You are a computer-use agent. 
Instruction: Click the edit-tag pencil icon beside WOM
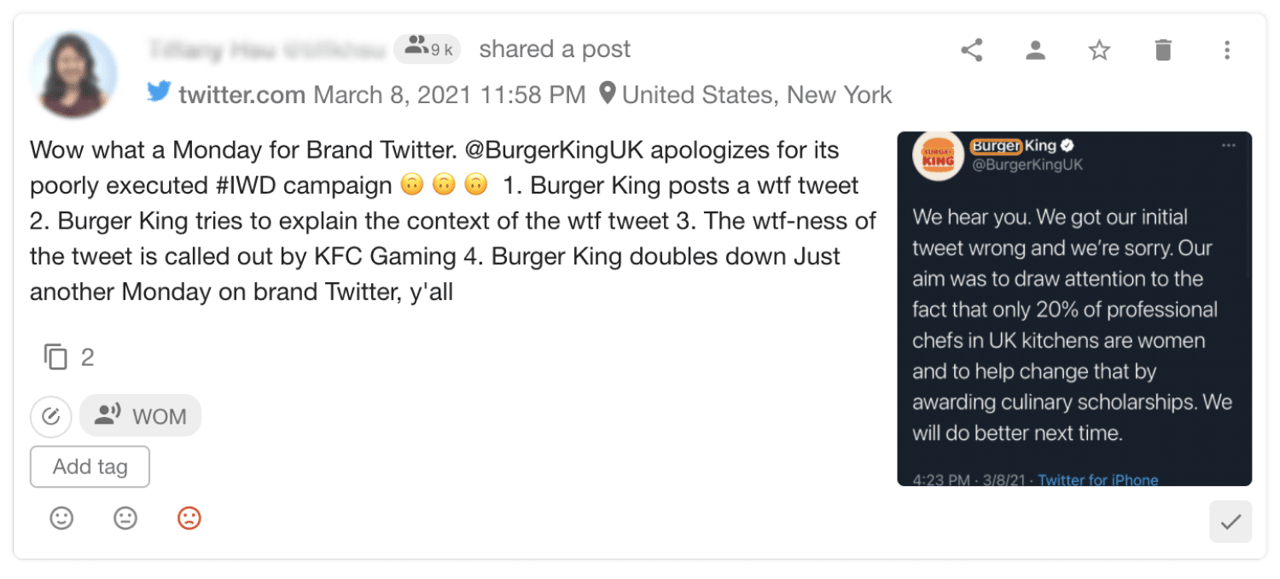[x=51, y=416]
